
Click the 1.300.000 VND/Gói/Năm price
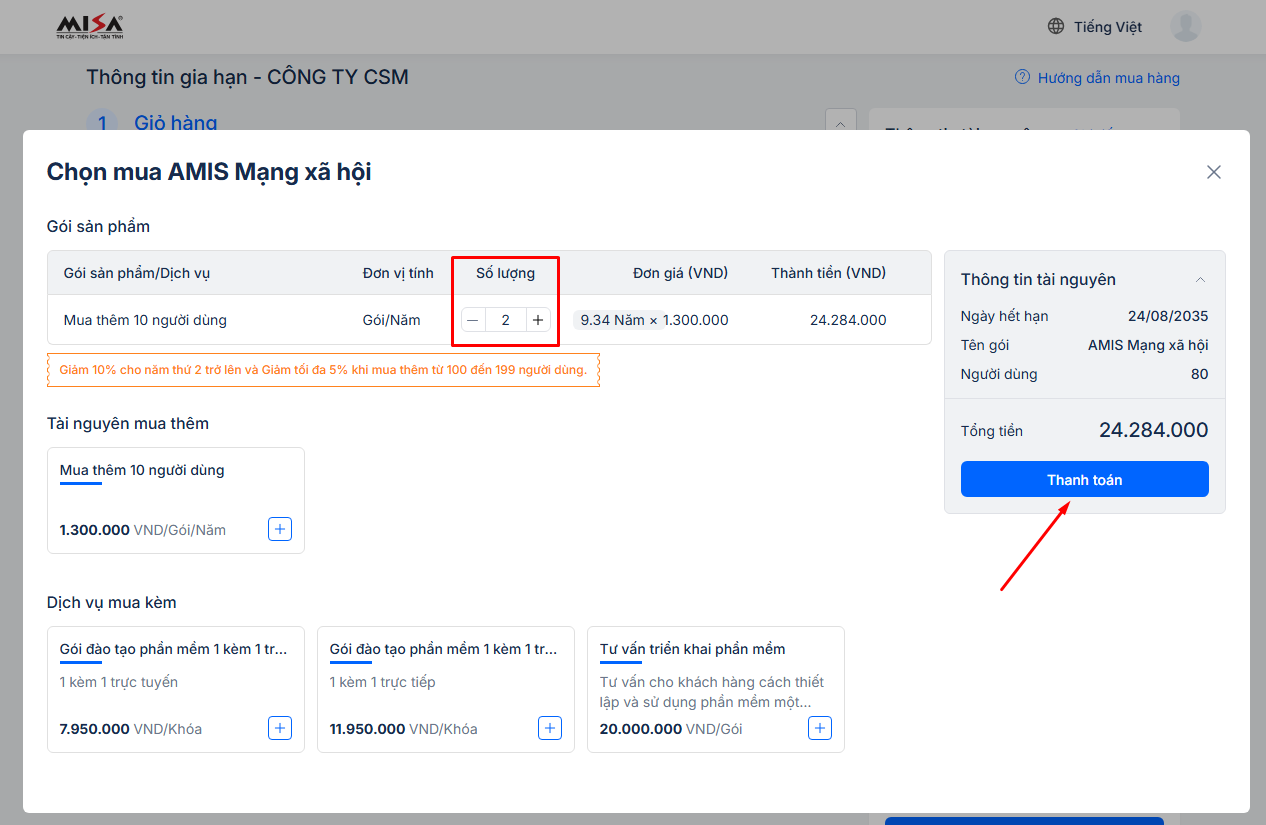pyautogui.click(x=143, y=530)
